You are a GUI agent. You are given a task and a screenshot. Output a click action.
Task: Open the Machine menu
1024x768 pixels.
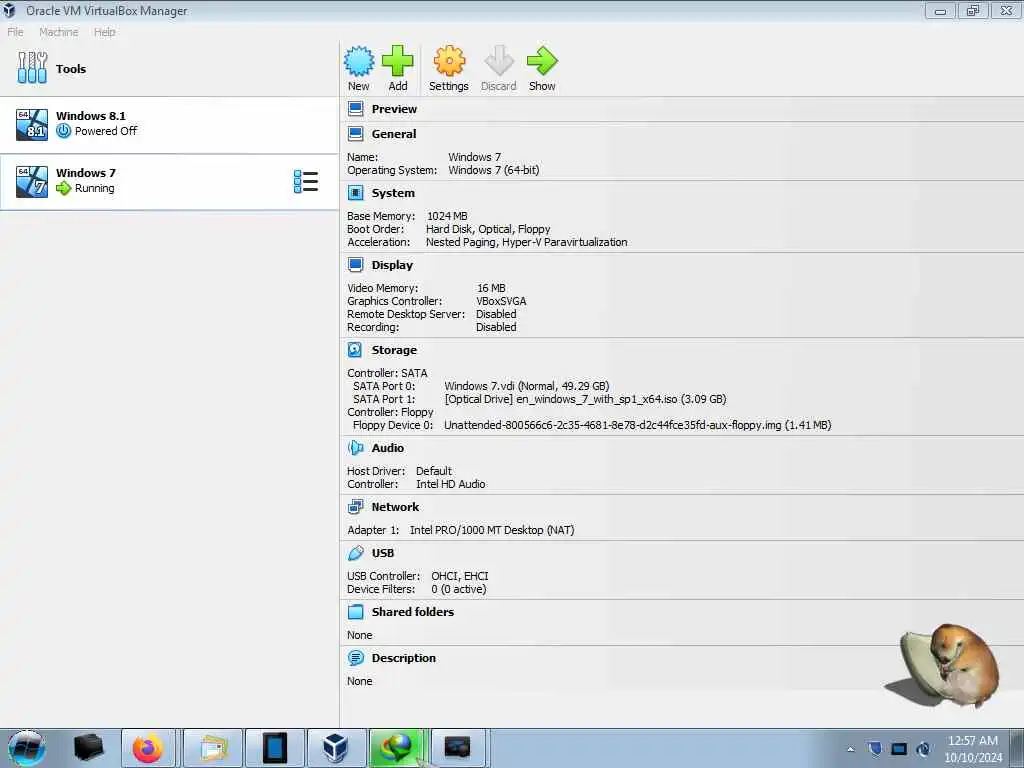pos(59,32)
